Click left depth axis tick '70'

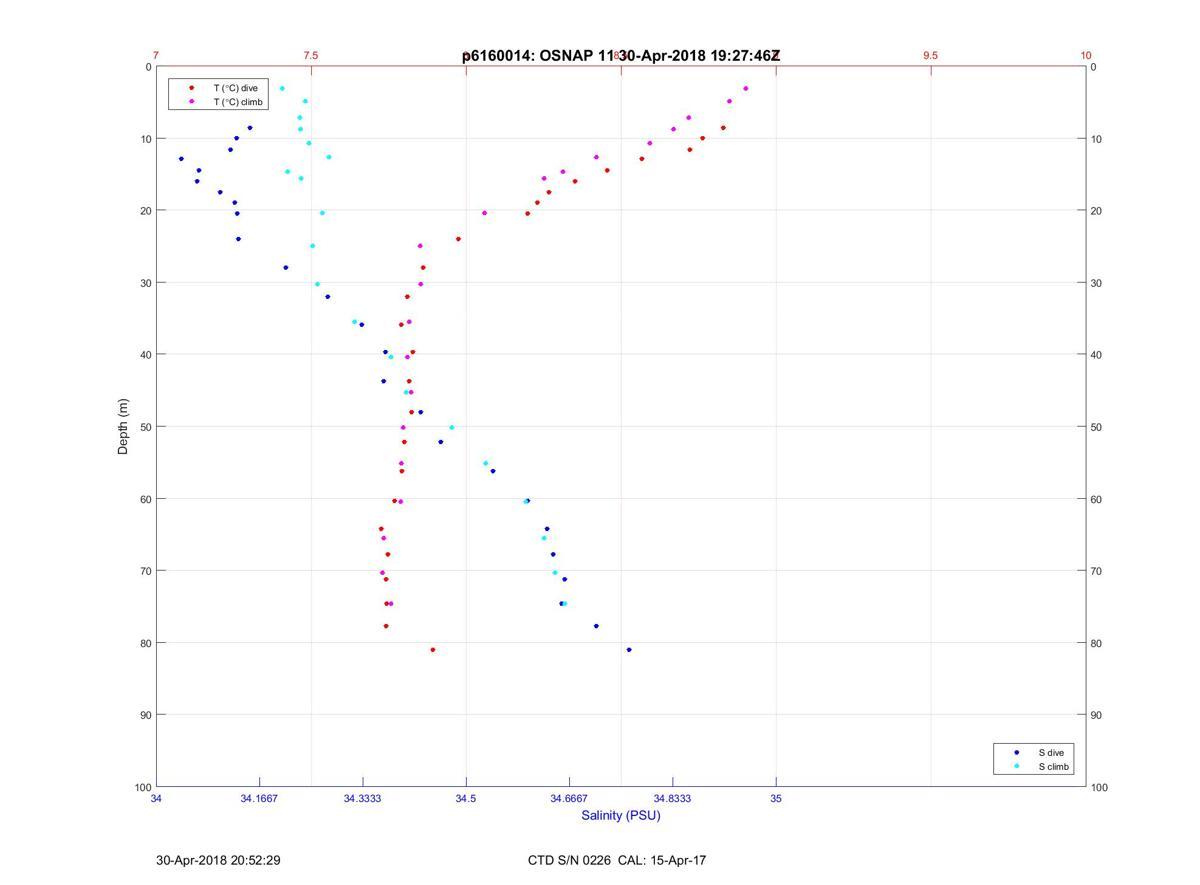tap(146, 571)
